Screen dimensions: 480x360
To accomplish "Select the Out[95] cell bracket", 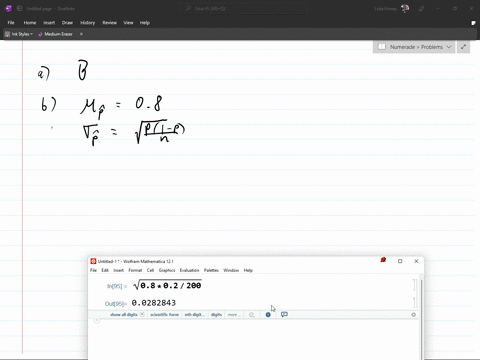I will click(x=415, y=303).
